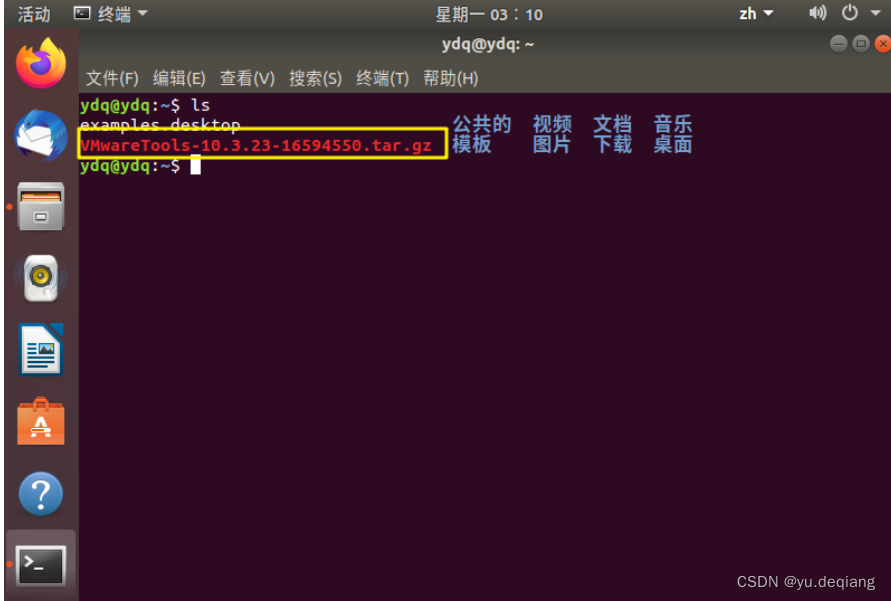Open Rhythmbox speaker icon in dock

[41, 278]
